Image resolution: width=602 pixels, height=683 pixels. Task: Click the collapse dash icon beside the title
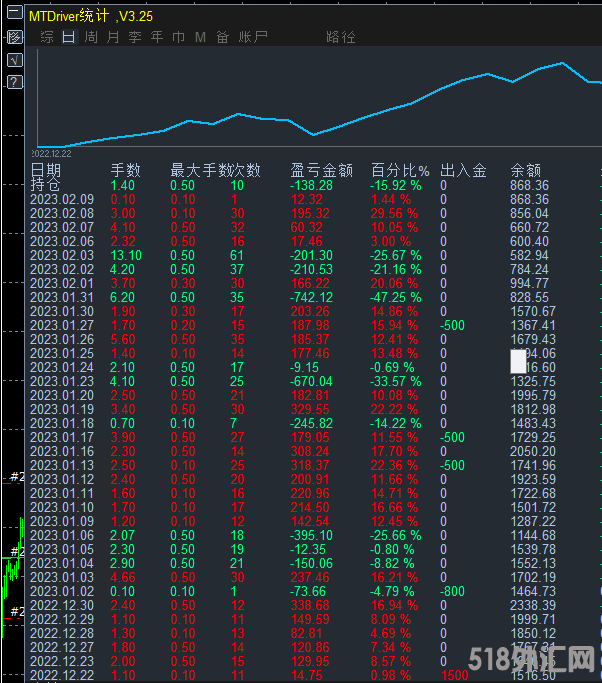tap(13, 17)
